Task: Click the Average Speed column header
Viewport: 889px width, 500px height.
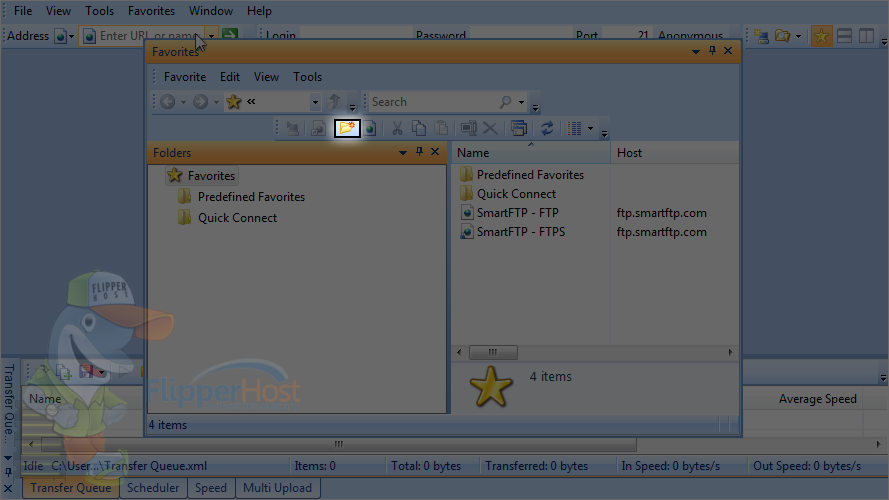Action: click(x=818, y=399)
